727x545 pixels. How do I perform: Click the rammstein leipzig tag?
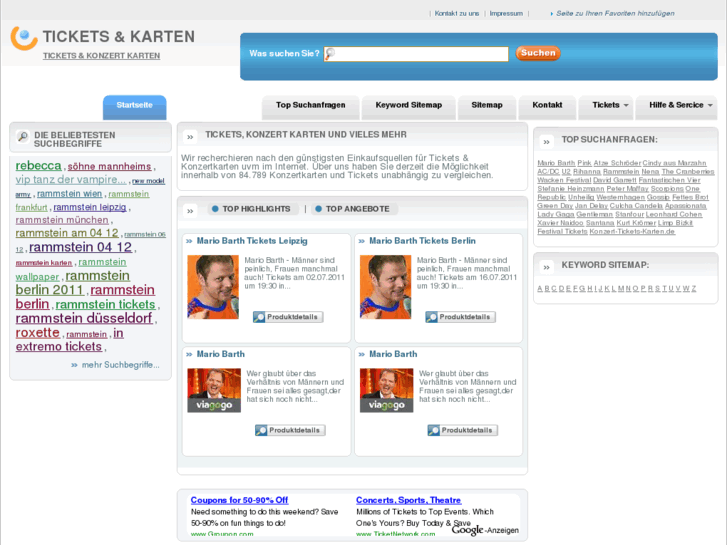coord(89,207)
